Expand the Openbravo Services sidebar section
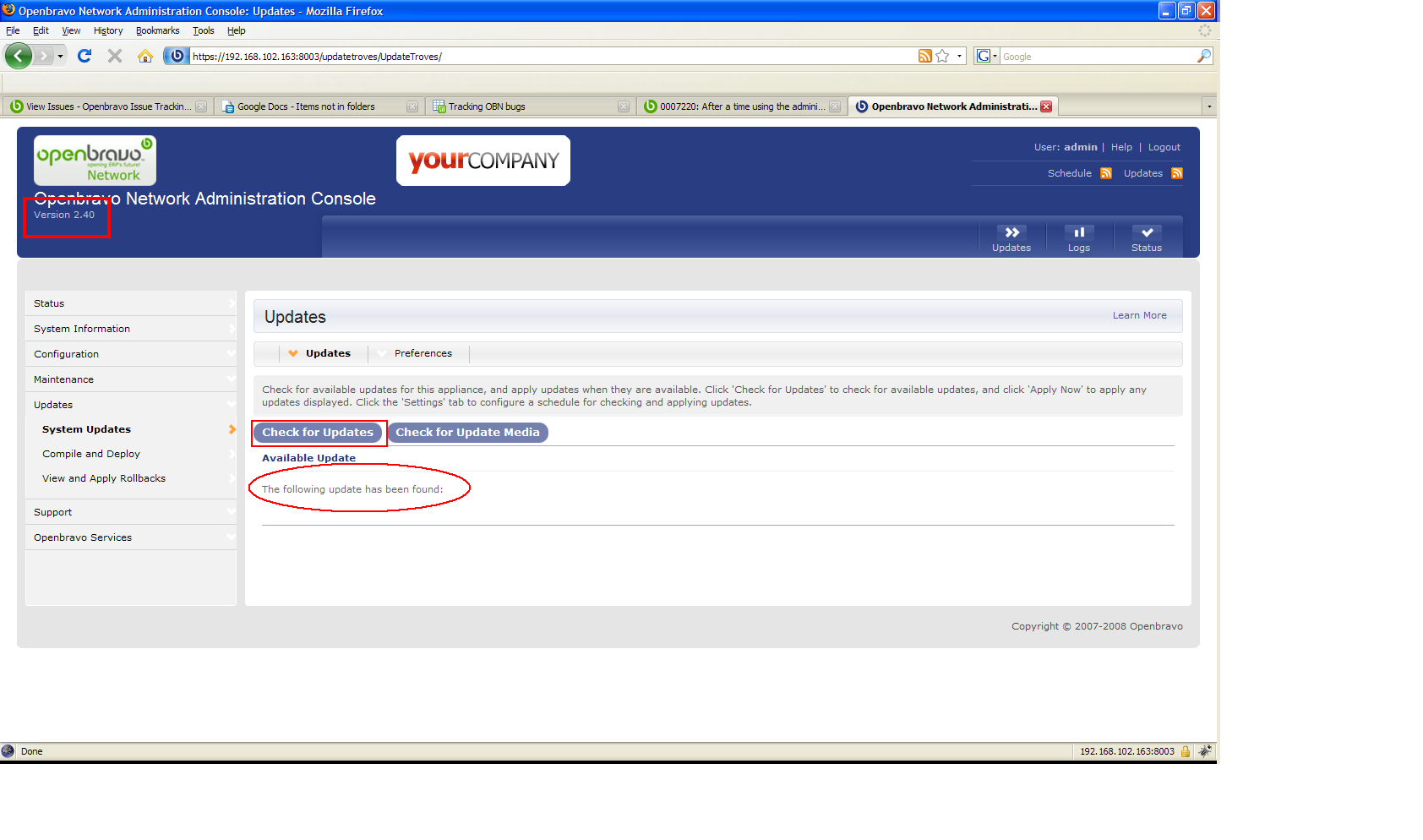Viewport: 1423px width, 840px height. [130, 537]
